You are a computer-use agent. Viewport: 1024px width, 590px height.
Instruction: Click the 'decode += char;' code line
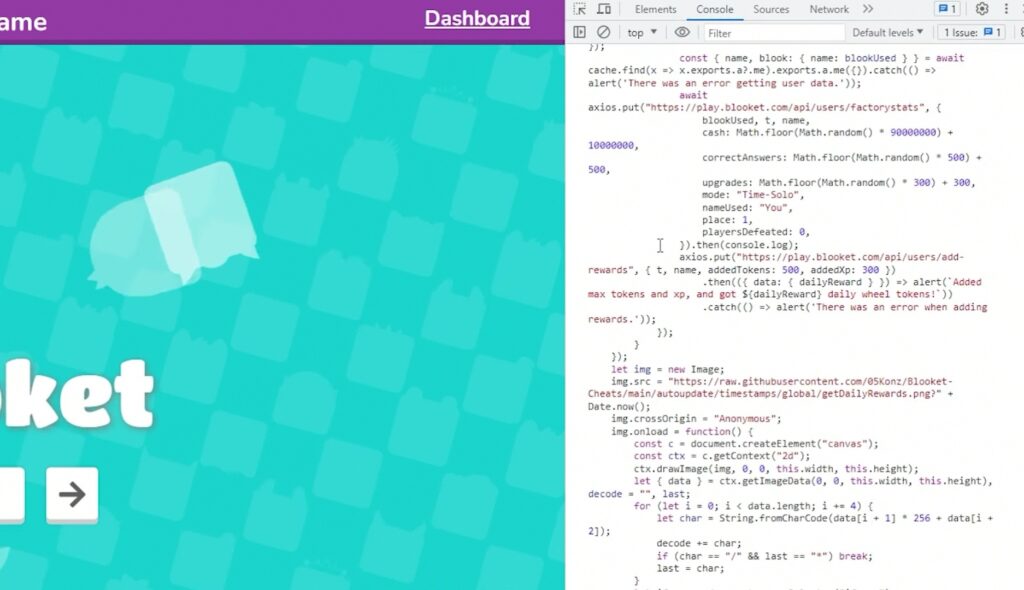(699, 544)
